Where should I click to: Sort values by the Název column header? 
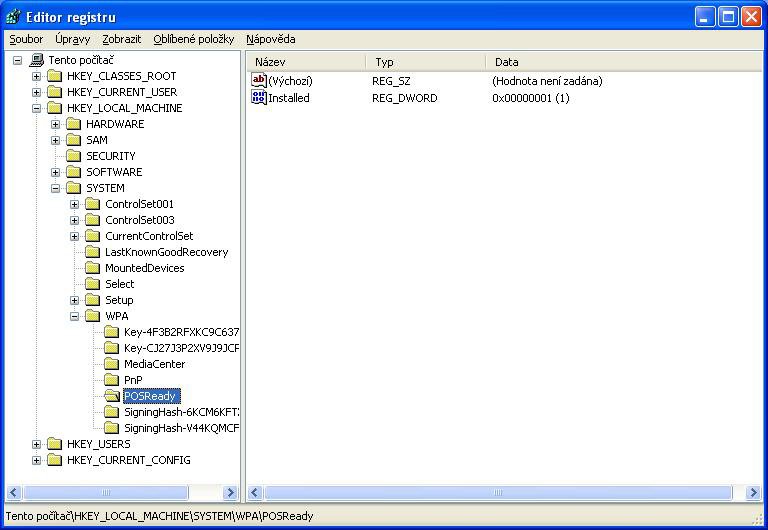pyautogui.click(x=307, y=62)
